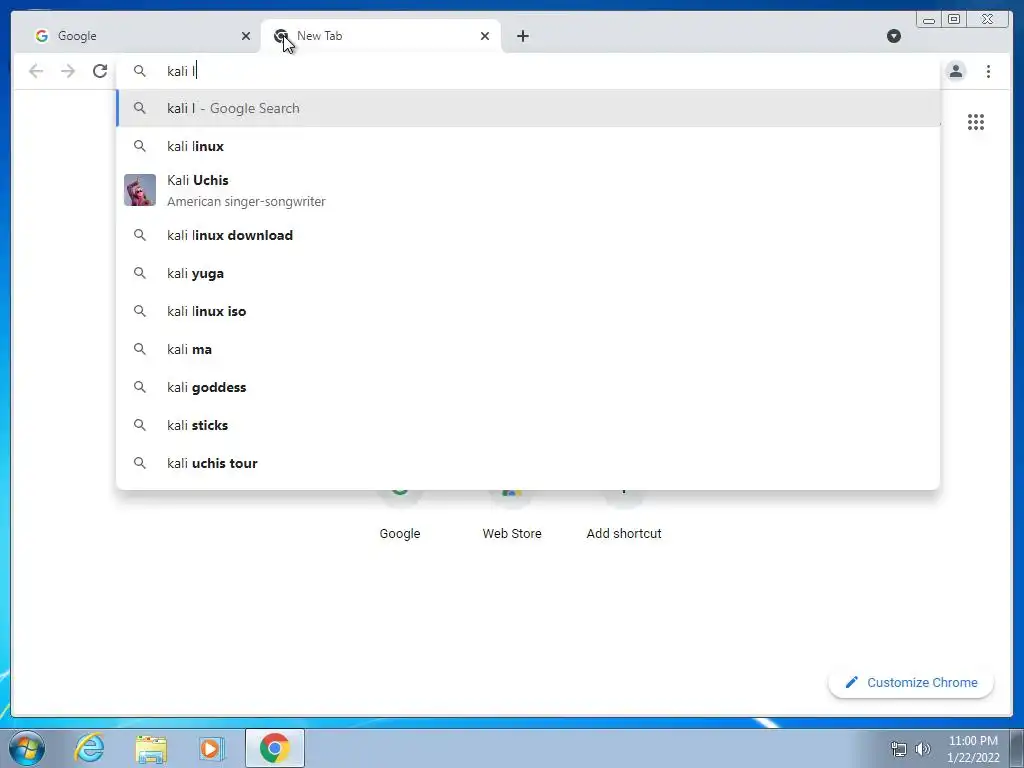Select the 'kali sticks' suggestion
The image size is (1024, 768).
coord(528,424)
